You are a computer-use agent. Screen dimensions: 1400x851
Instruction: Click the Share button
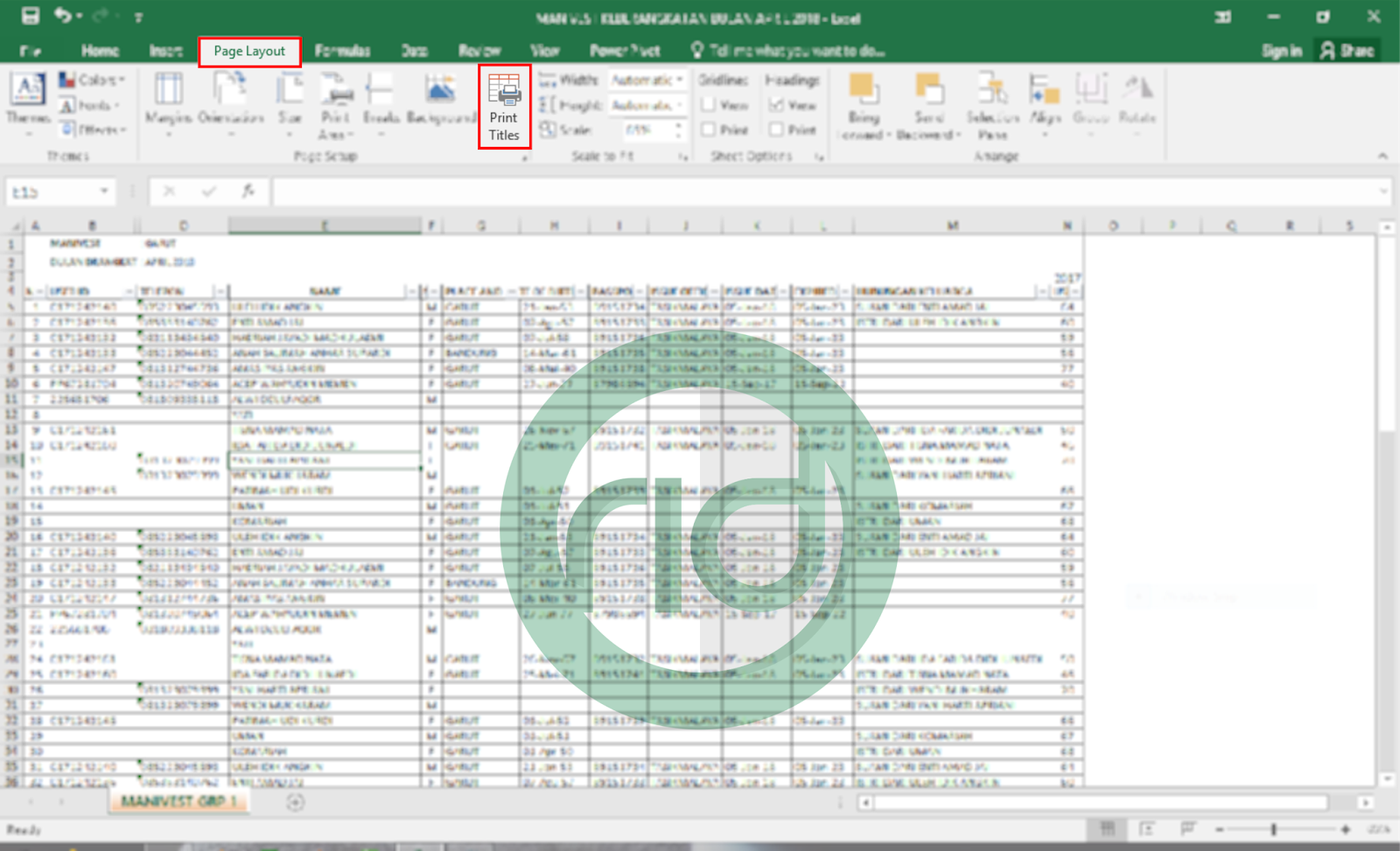click(1347, 51)
